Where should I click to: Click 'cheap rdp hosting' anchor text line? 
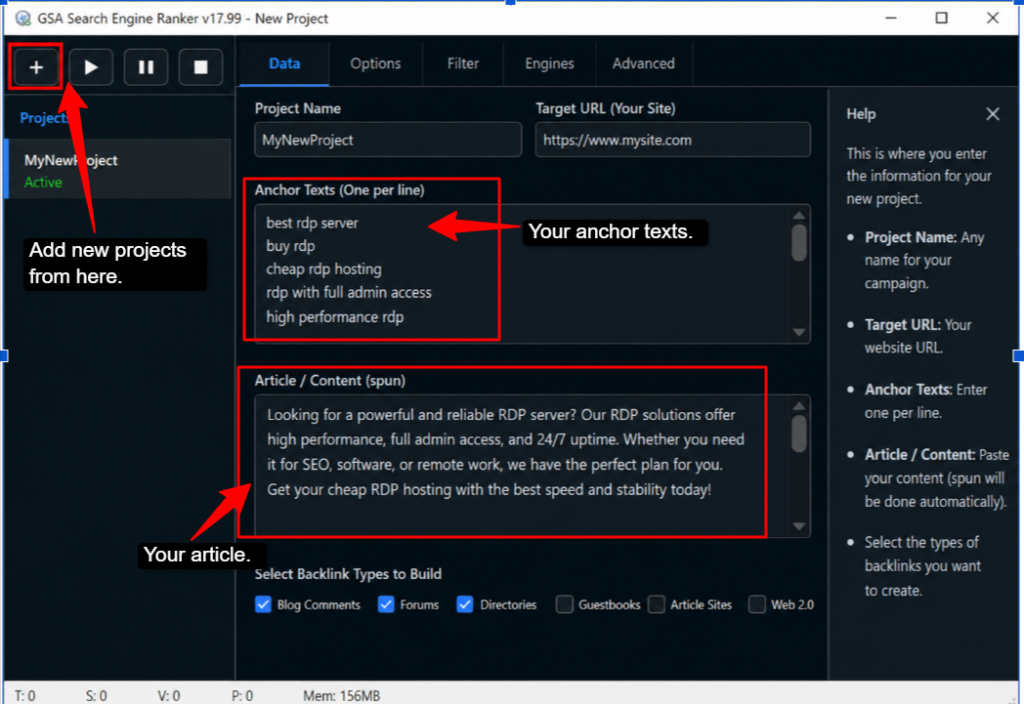coord(324,269)
